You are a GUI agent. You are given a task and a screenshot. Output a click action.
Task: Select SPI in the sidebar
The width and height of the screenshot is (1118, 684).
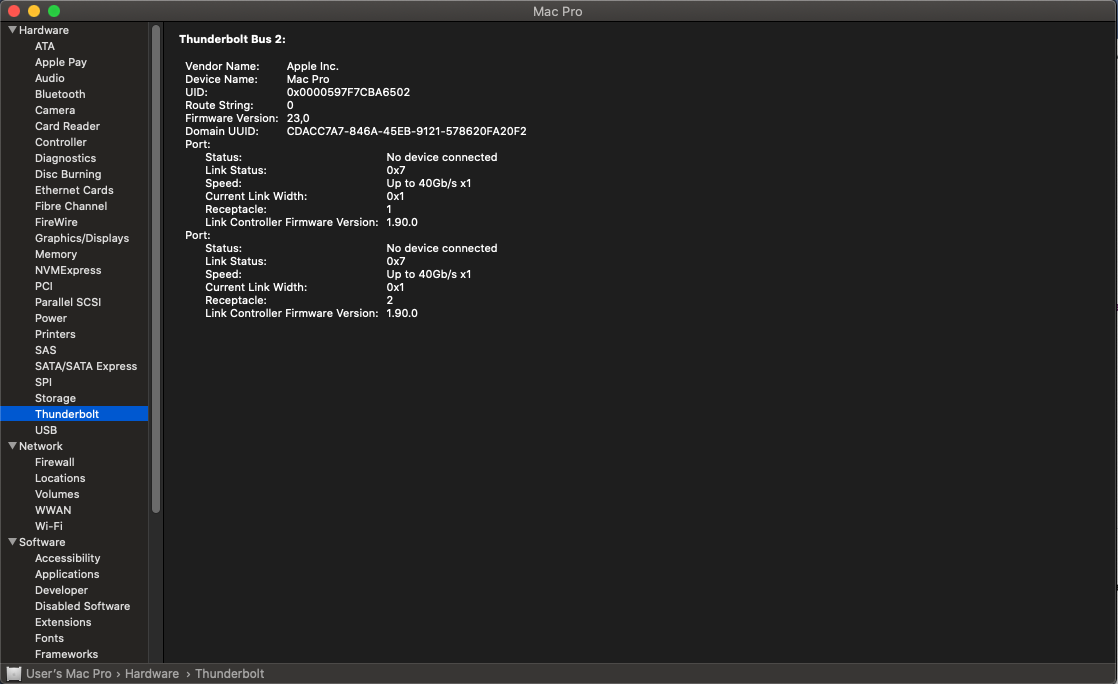[43, 382]
